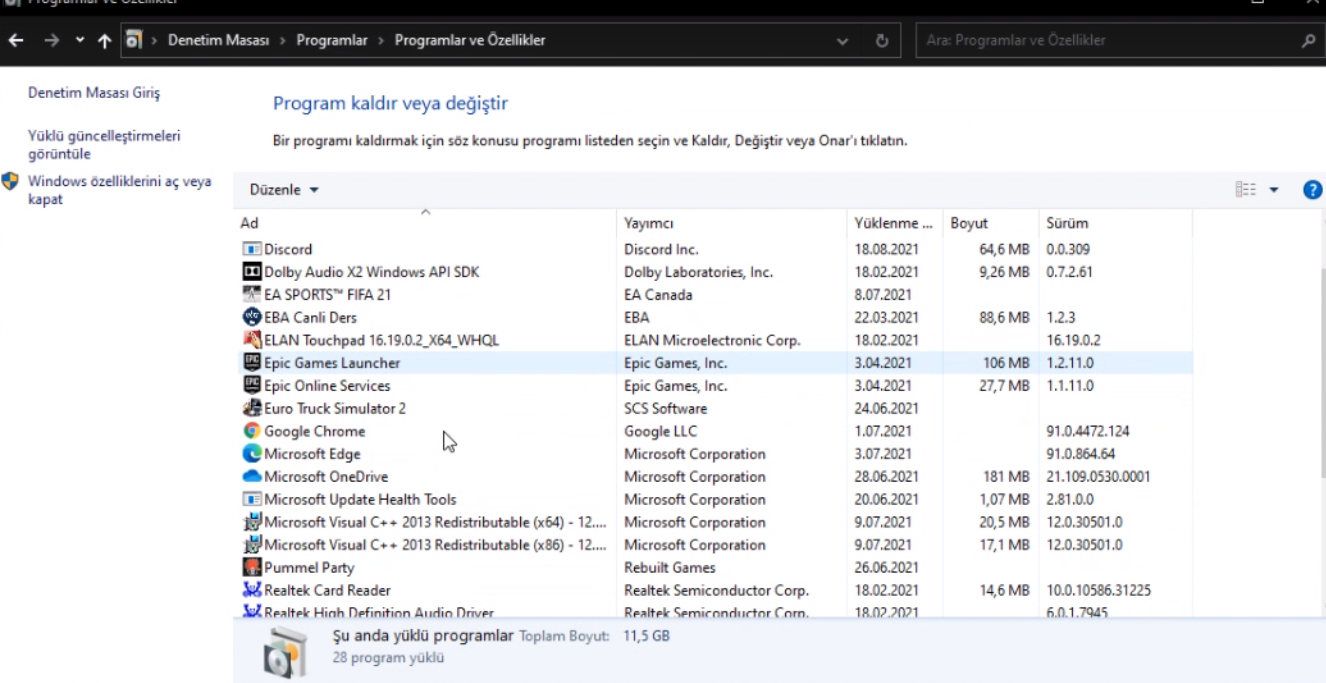Select the Realtek High Definition Audio Driver row
This screenshot has width=1326, height=683.
(x=715, y=612)
